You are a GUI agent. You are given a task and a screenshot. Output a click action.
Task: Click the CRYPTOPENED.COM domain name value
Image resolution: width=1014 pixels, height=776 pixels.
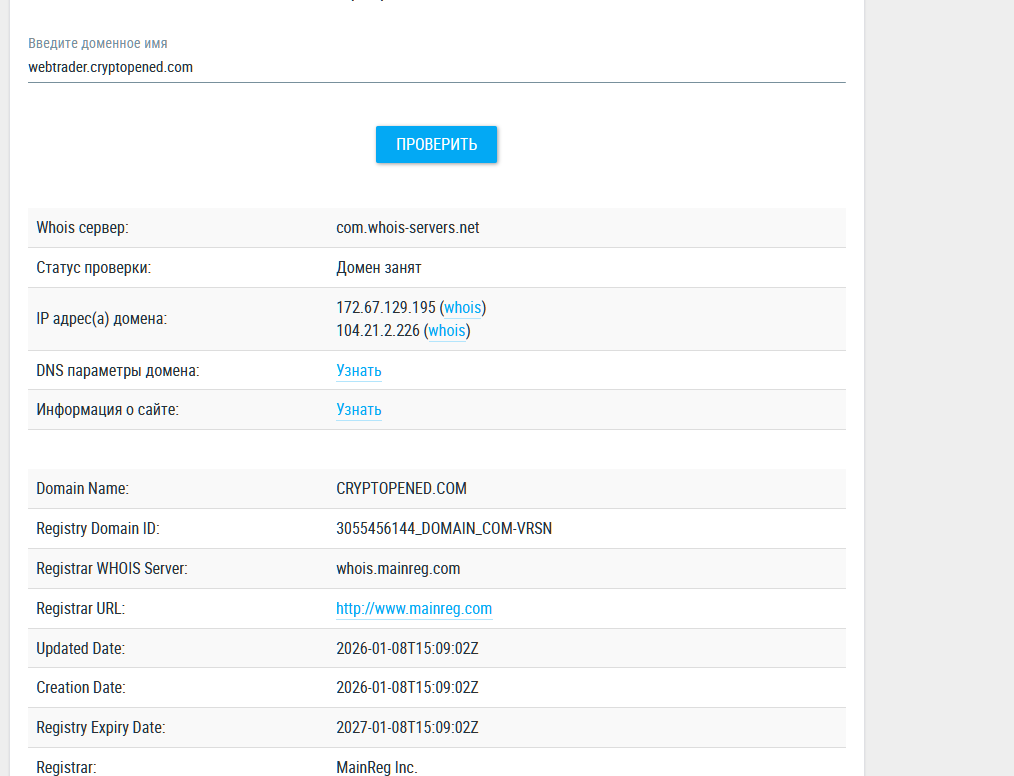point(402,489)
